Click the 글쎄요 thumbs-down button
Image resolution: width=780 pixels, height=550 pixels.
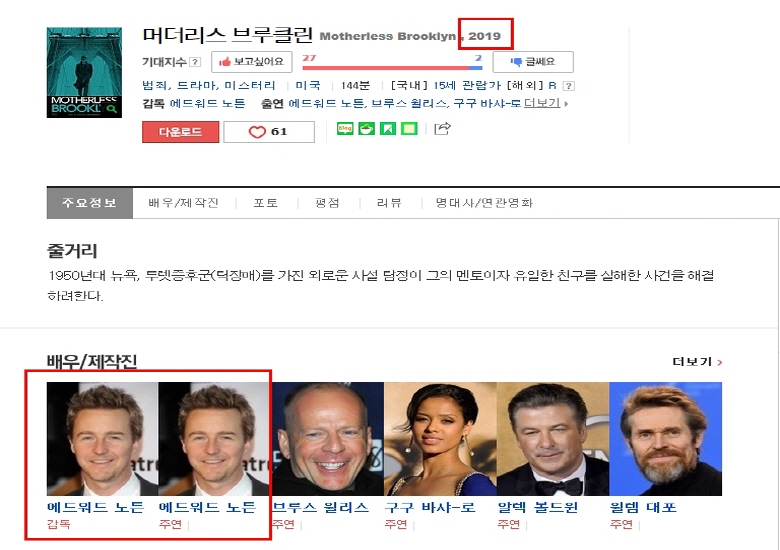pos(532,62)
